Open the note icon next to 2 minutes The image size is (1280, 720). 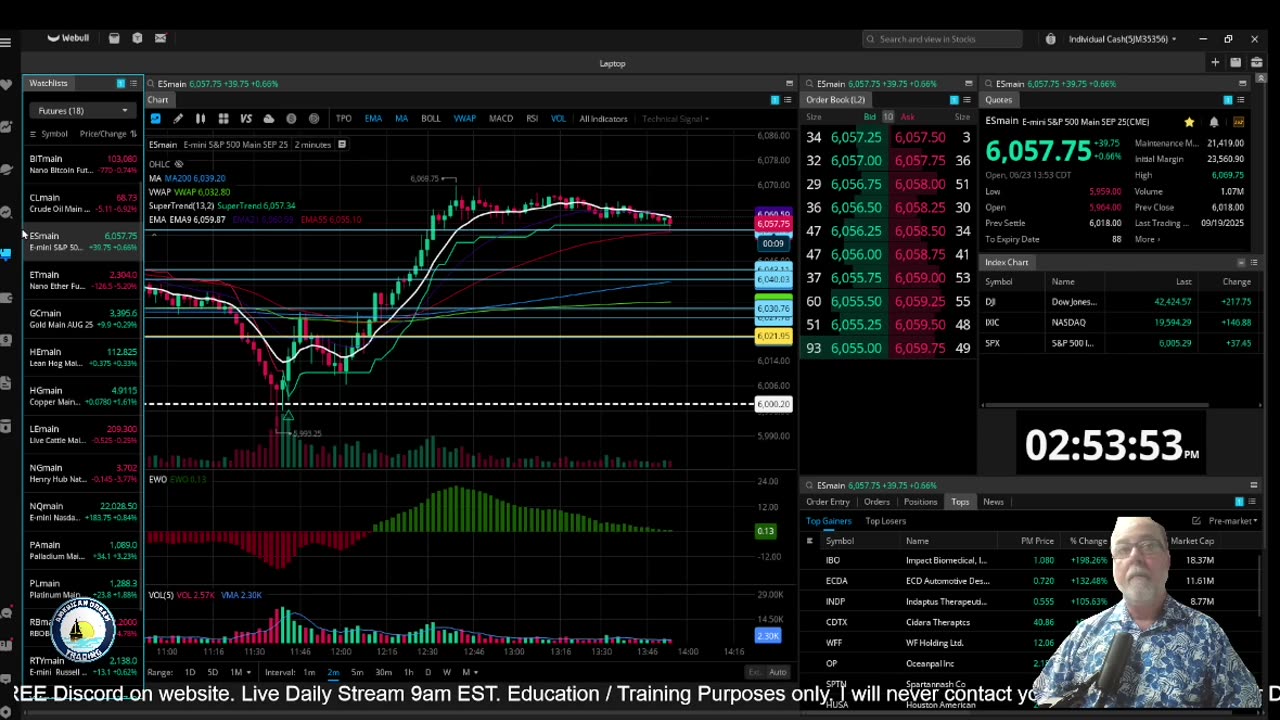341,145
